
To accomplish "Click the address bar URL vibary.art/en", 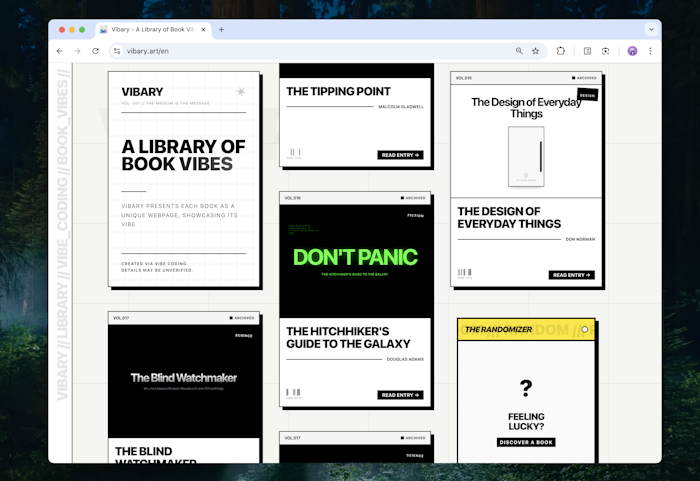I will click(148, 51).
